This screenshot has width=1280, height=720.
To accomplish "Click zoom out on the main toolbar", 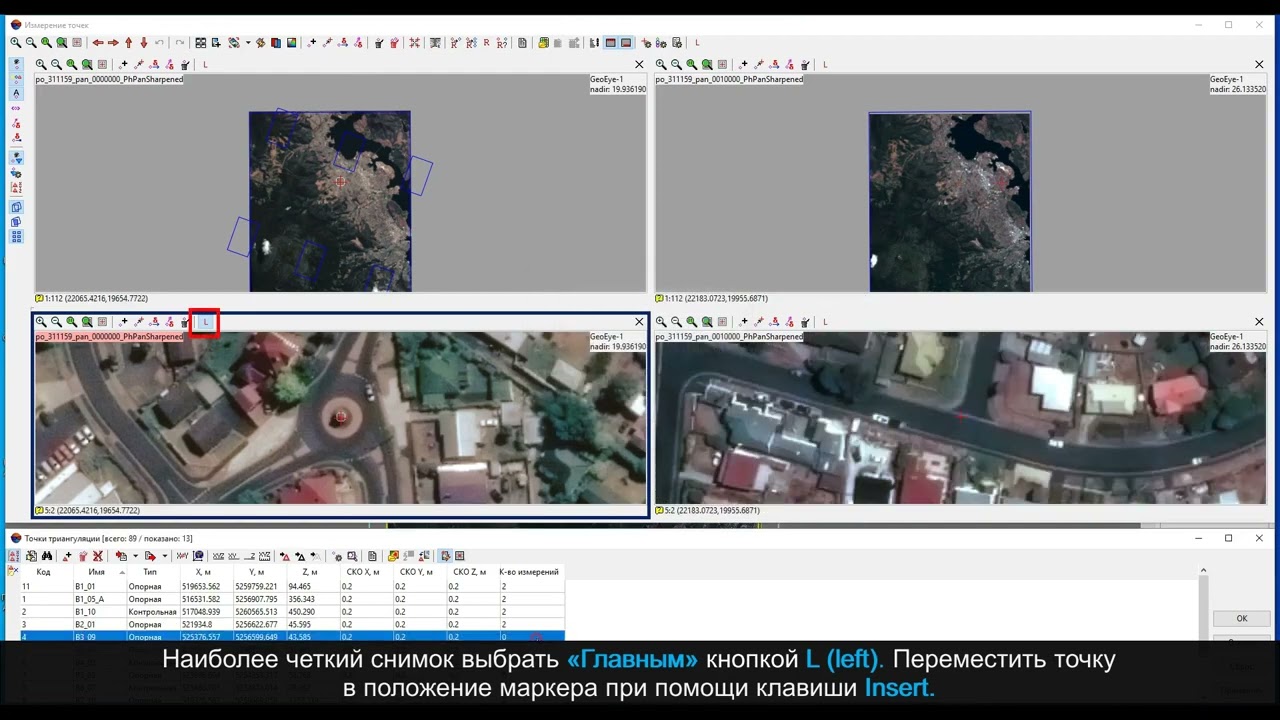I will pyautogui.click(x=31, y=43).
